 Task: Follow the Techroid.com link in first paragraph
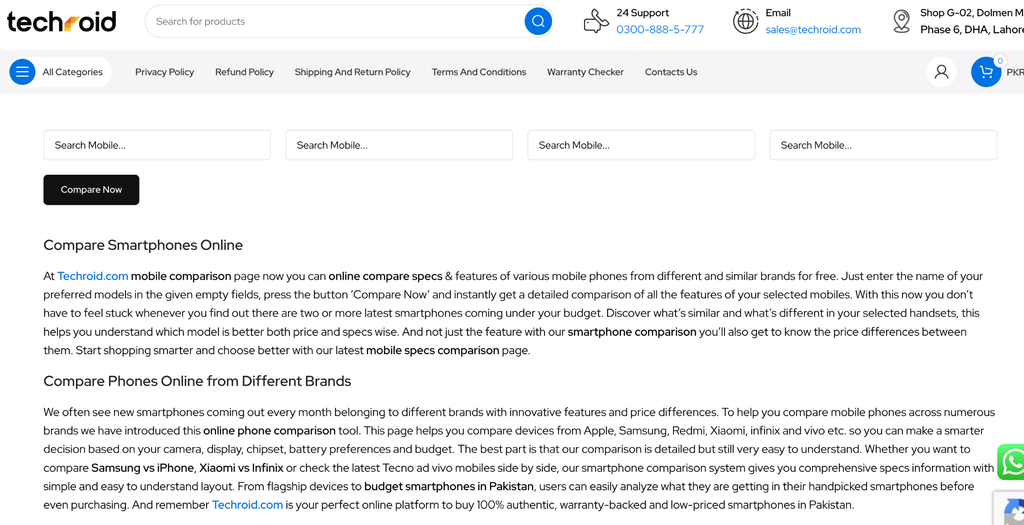coord(93,276)
